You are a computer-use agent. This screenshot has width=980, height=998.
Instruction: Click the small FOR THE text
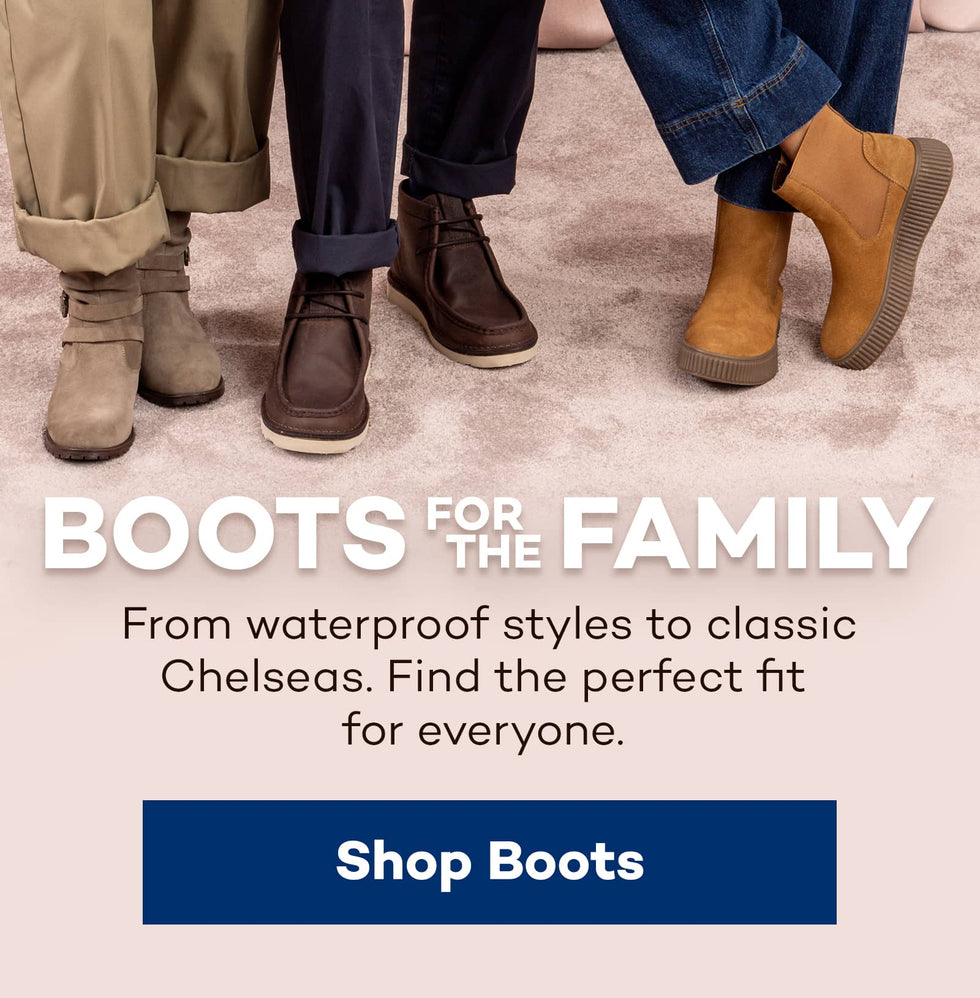(484, 533)
